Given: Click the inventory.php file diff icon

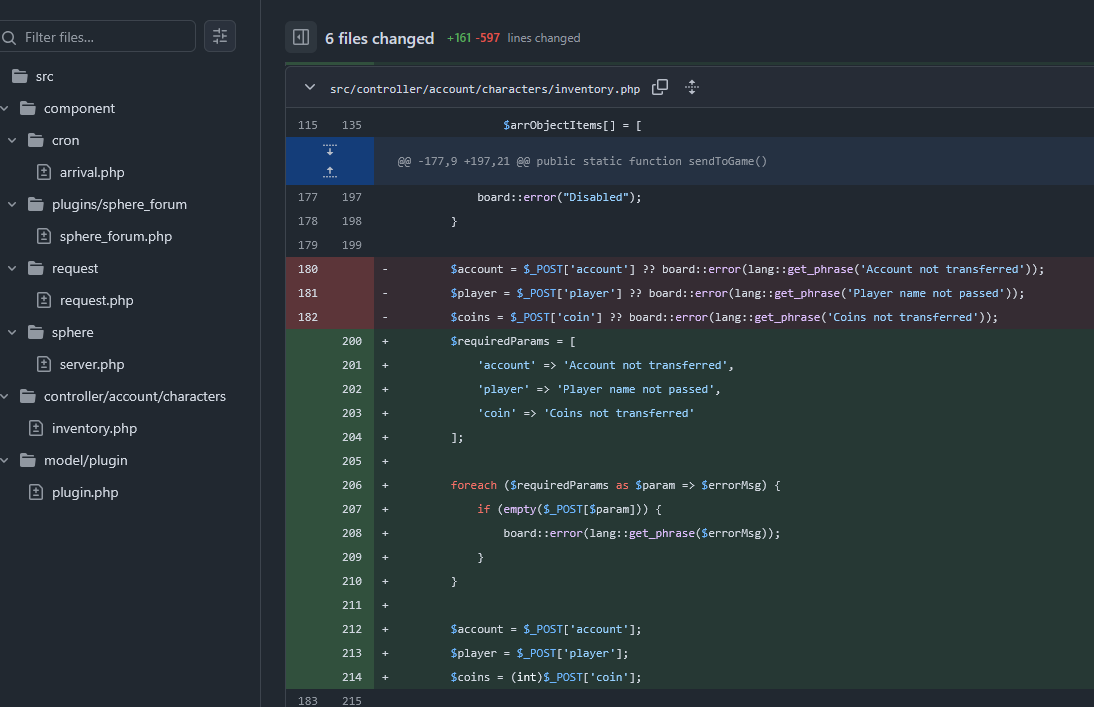Looking at the screenshot, I should pyautogui.click(x=36, y=429).
